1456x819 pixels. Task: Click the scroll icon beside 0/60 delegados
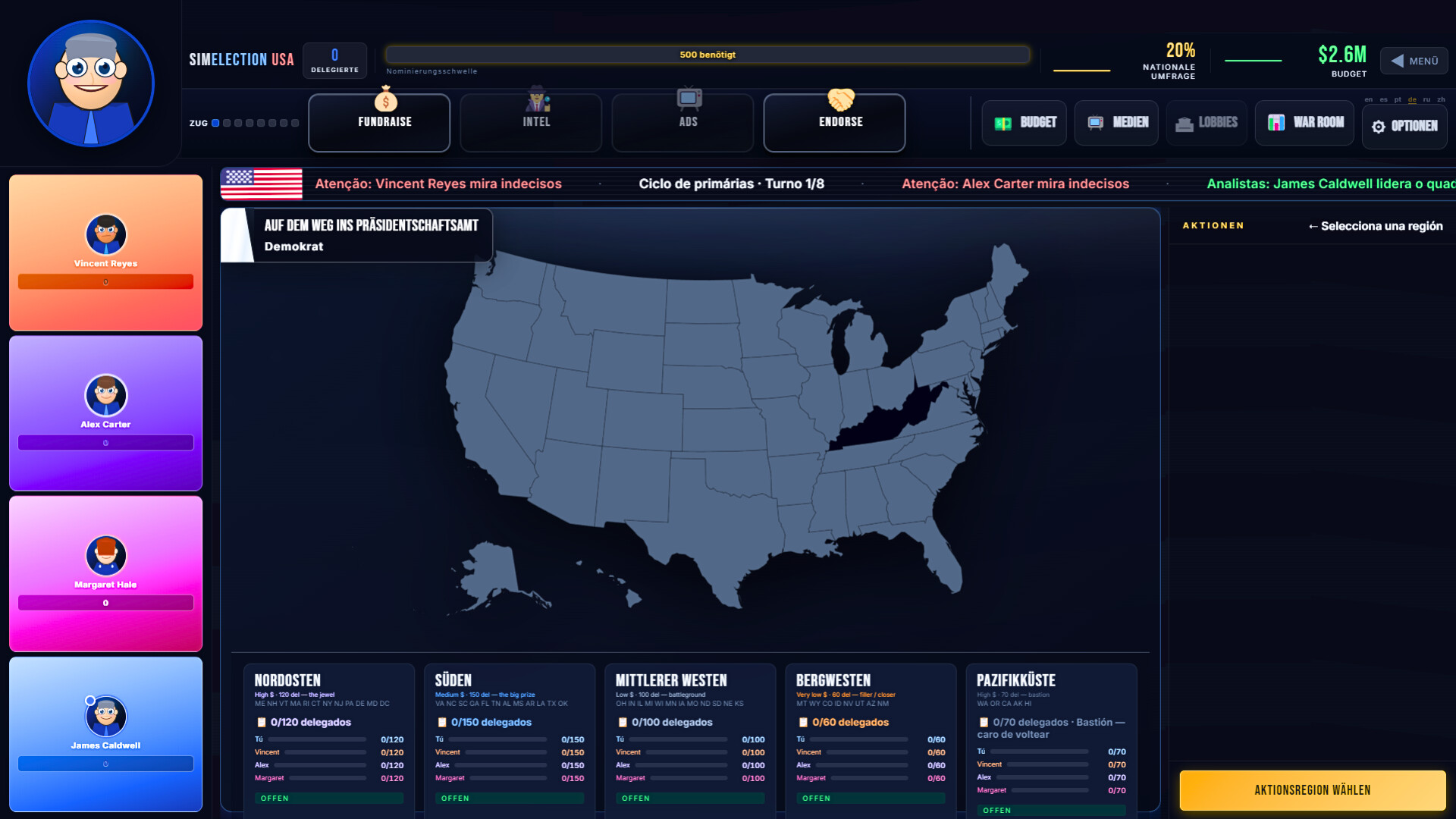click(803, 723)
